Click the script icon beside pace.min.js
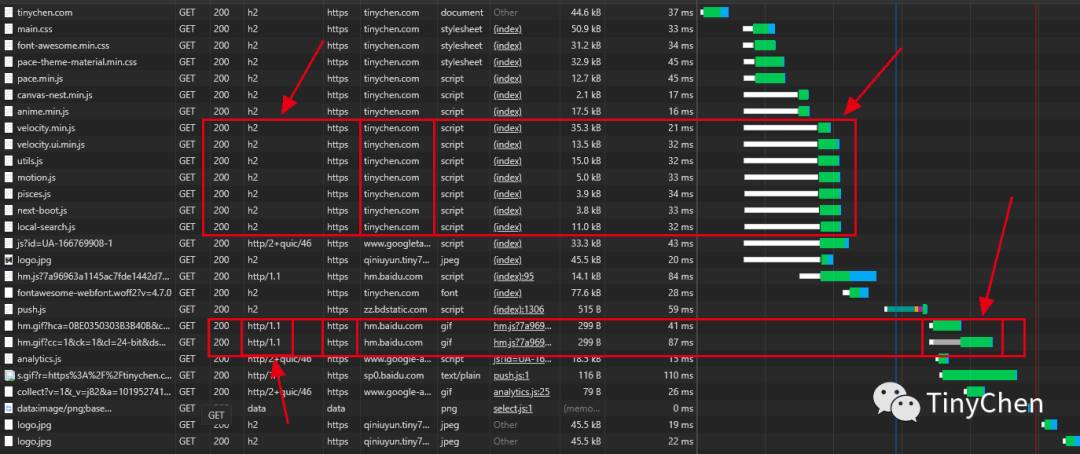Screen dimensions: 1080x454 pyautogui.click(x=8, y=78)
